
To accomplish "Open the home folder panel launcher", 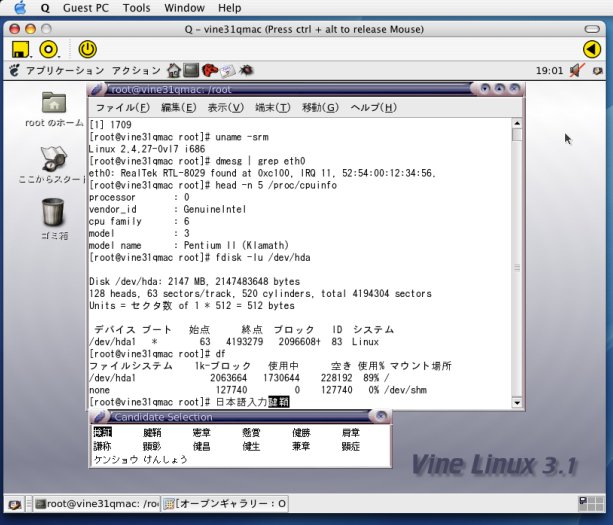I will click(x=175, y=70).
